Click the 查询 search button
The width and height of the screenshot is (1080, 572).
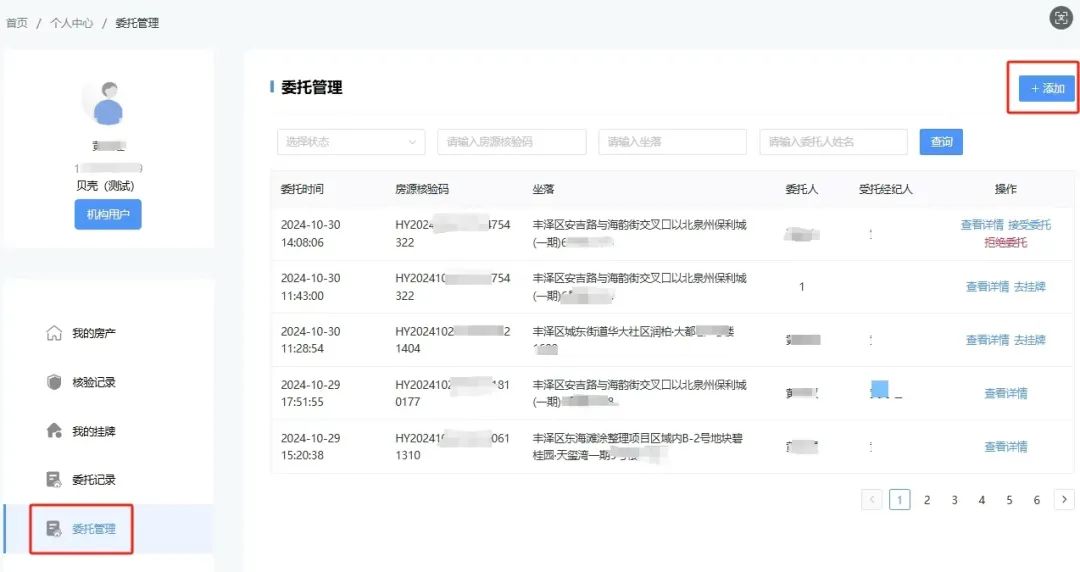(x=941, y=142)
